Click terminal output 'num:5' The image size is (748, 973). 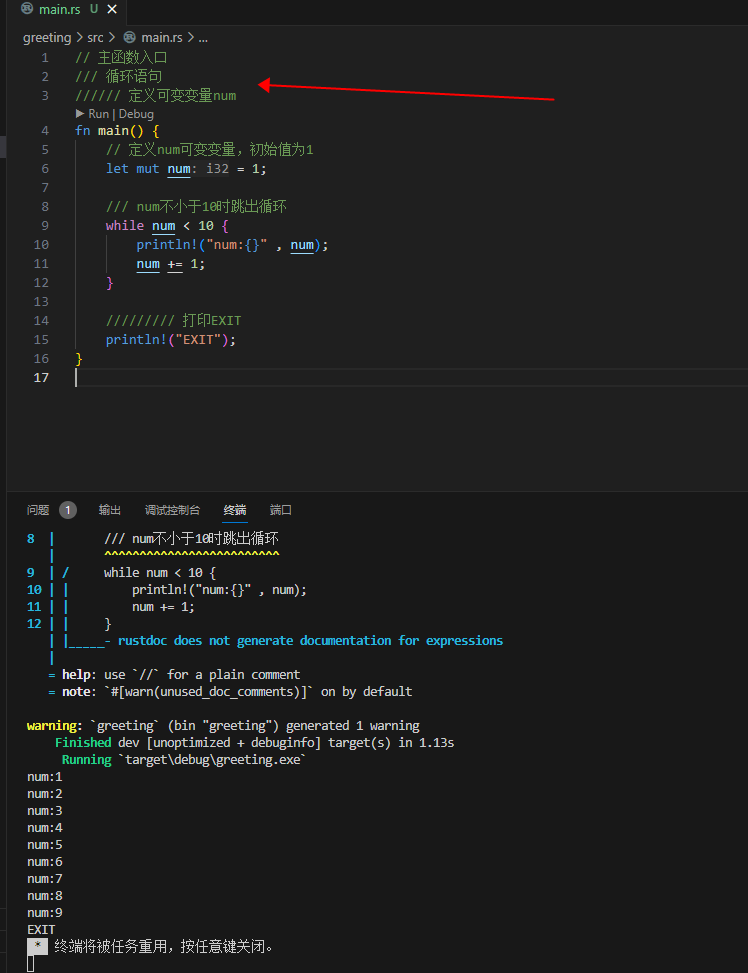[x=45, y=845]
